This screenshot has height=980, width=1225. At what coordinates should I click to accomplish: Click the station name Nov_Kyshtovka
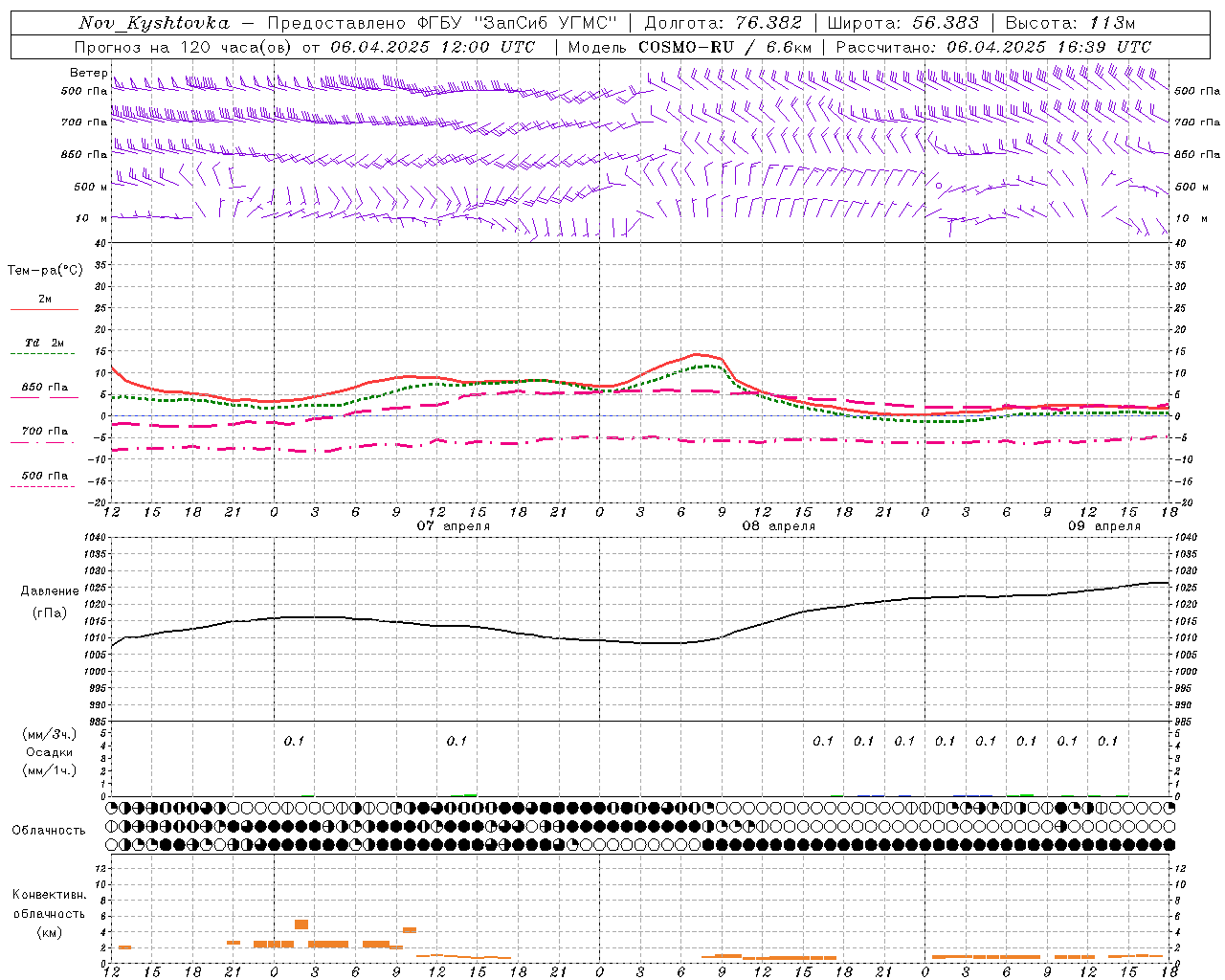point(154,23)
